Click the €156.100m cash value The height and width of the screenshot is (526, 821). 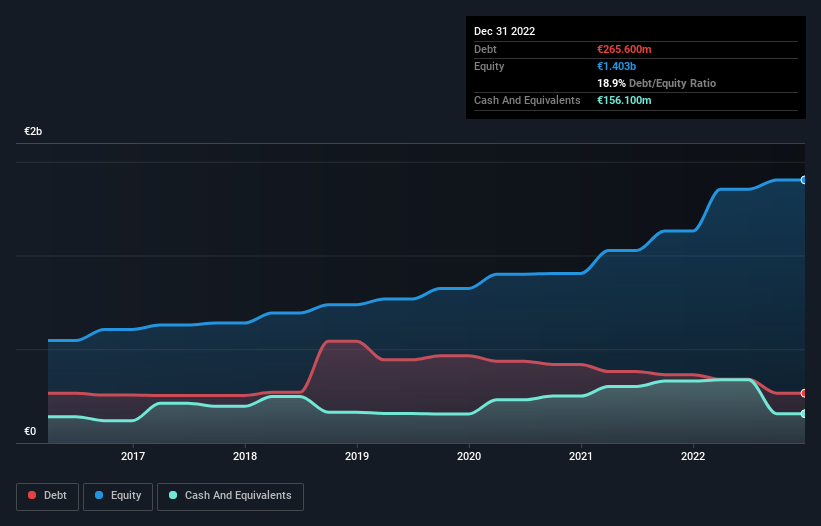tap(624, 100)
